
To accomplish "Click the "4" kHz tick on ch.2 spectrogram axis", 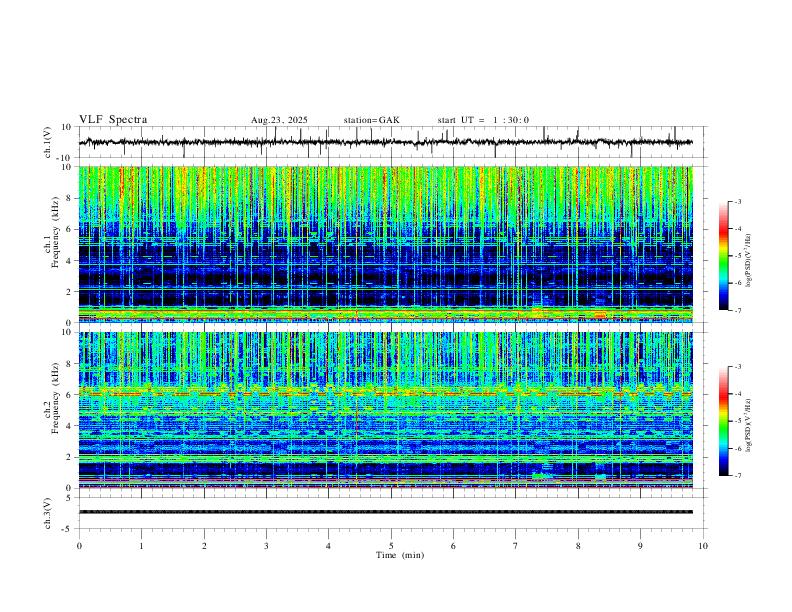I will tap(69, 426).
